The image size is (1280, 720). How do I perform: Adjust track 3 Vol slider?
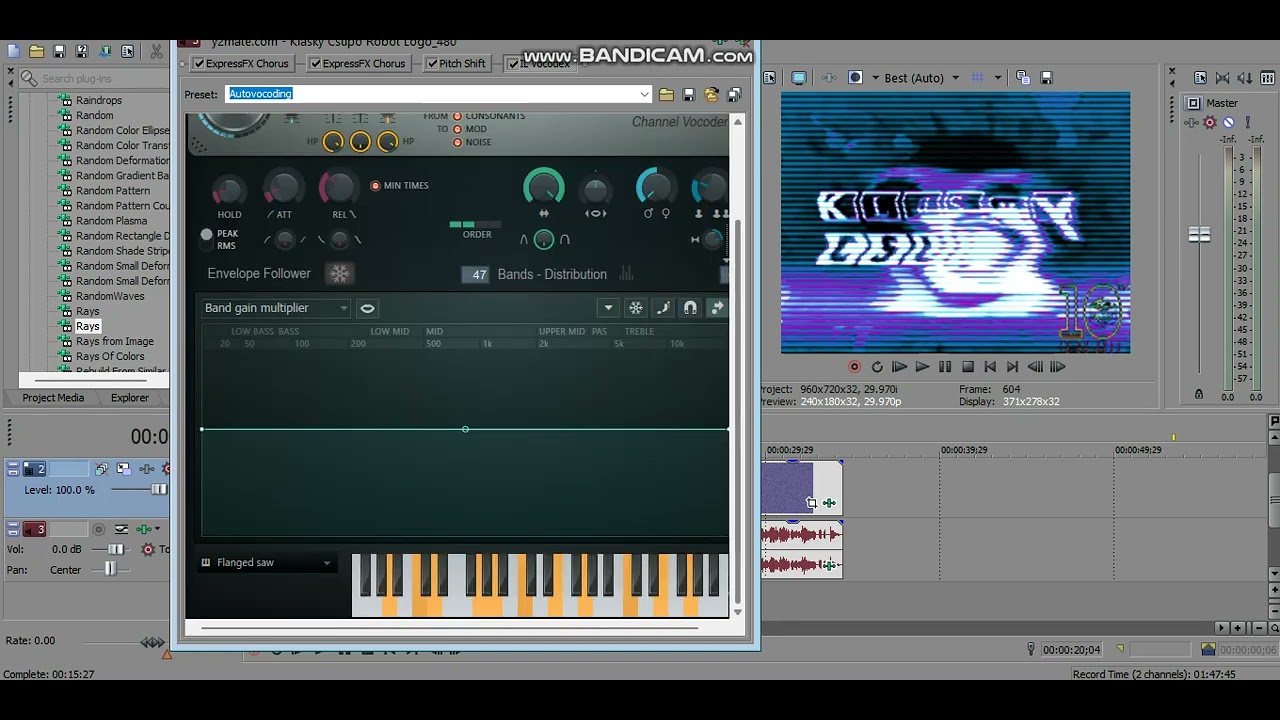[x=116, y=549]
